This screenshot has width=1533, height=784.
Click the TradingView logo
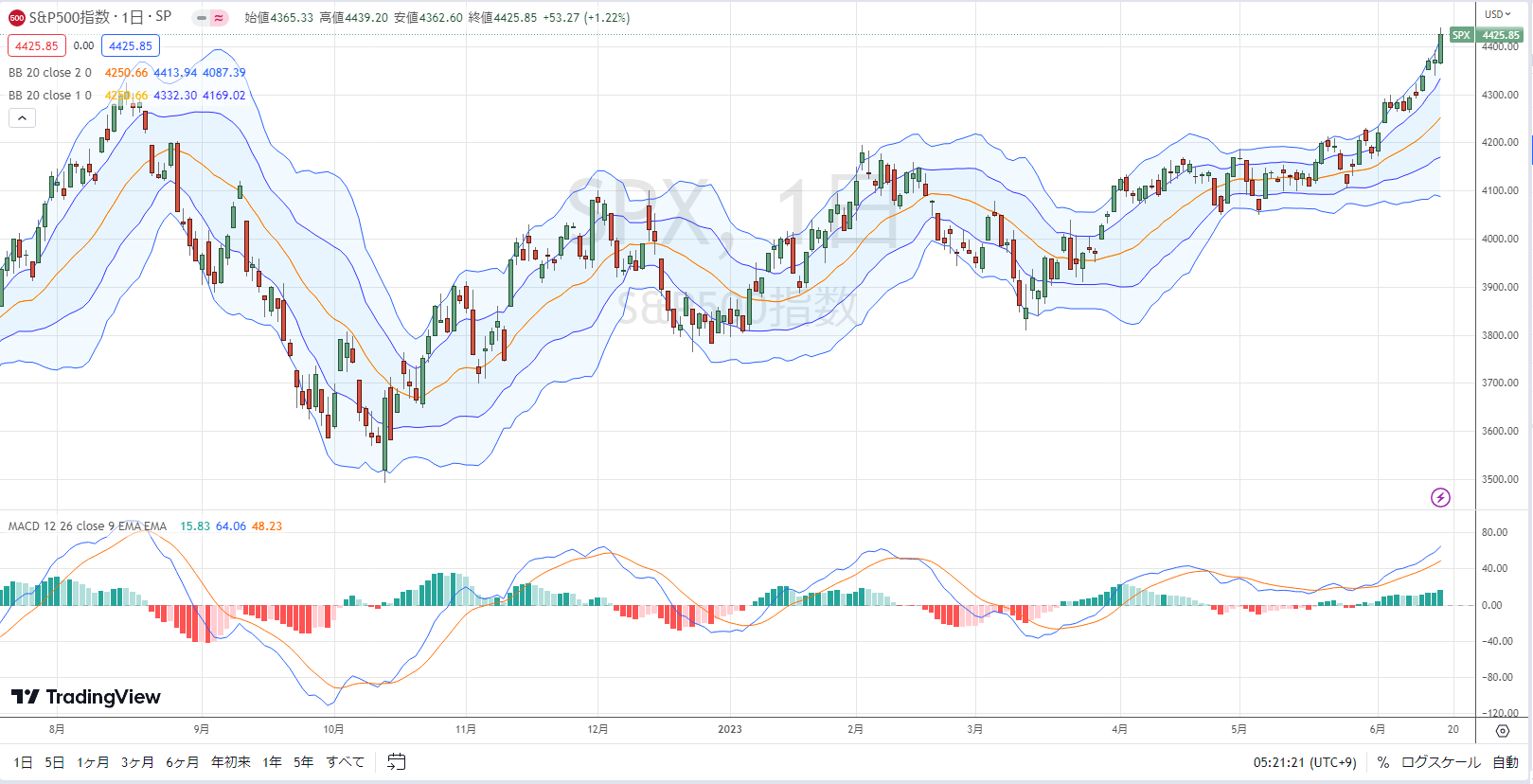click(x=86, y=697)
